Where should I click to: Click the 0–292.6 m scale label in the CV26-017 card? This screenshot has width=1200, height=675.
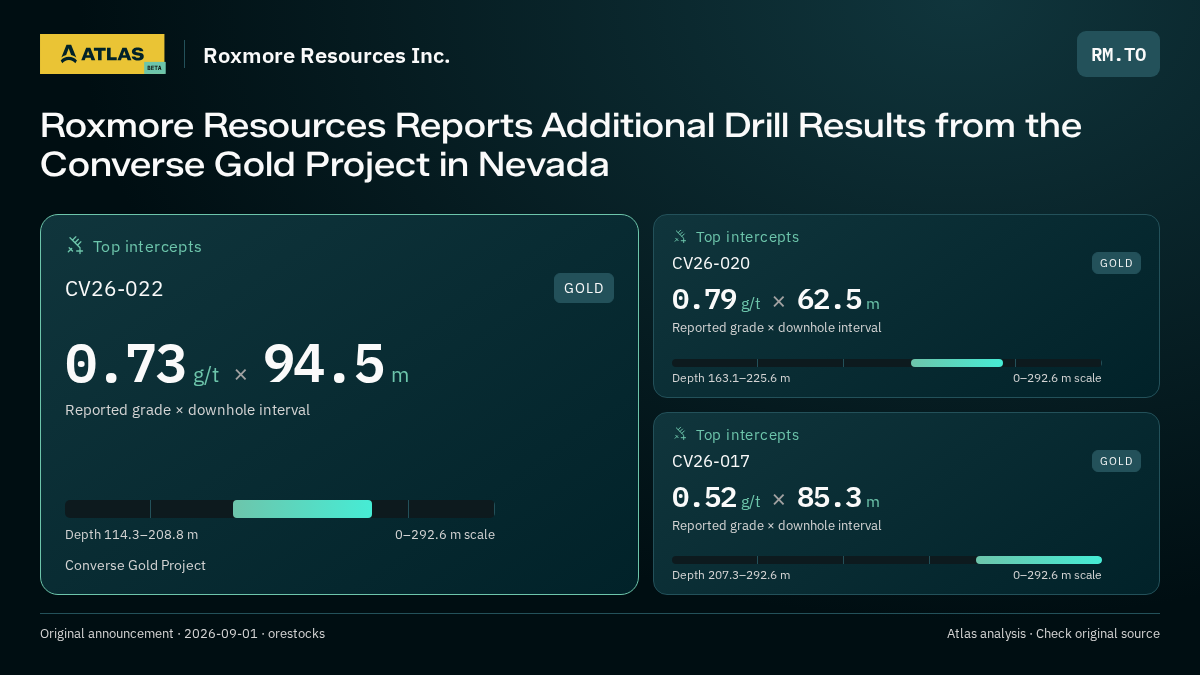(1057, 575)
